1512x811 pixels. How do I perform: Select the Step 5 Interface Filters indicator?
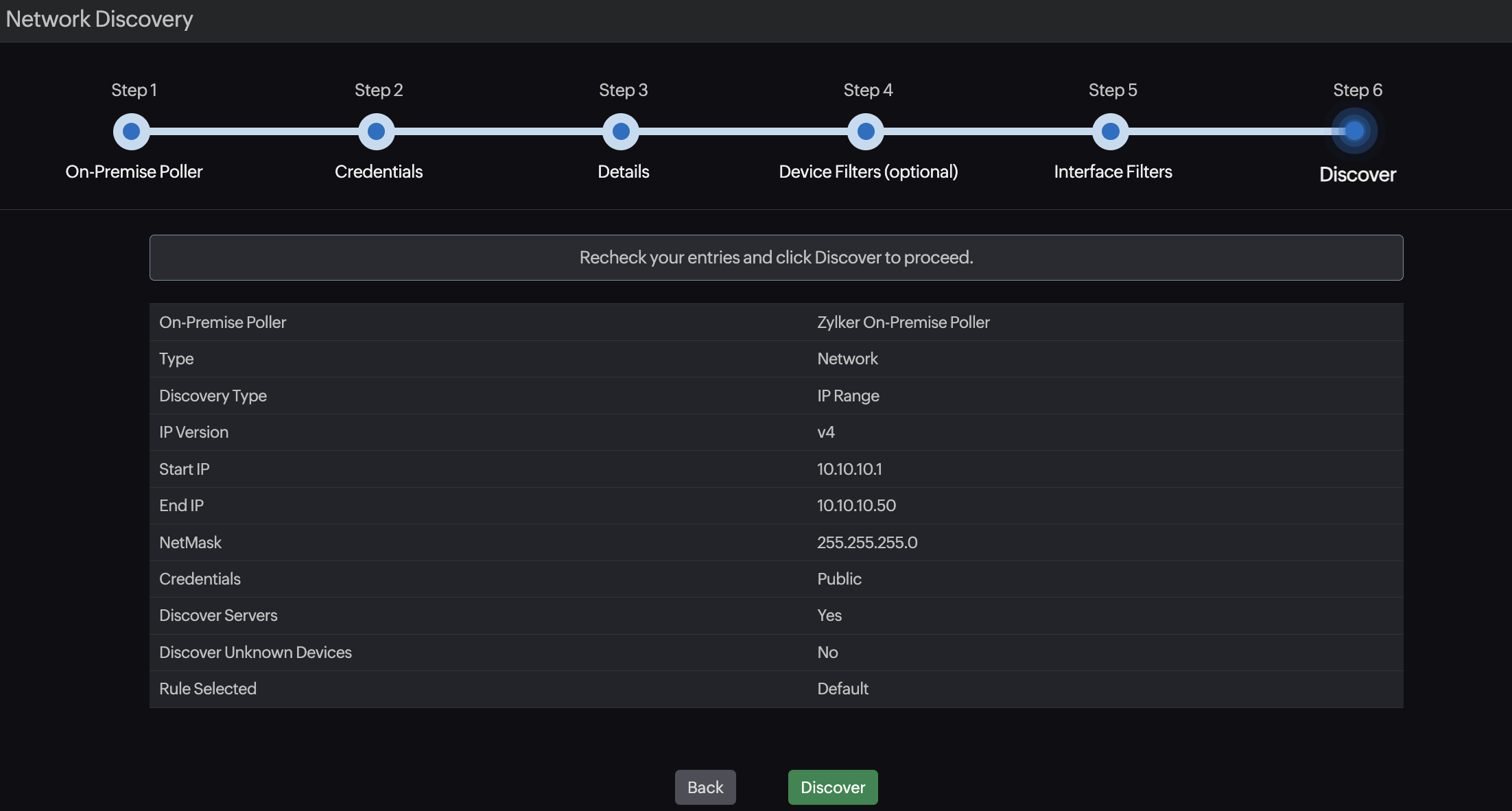(1110, 130)
